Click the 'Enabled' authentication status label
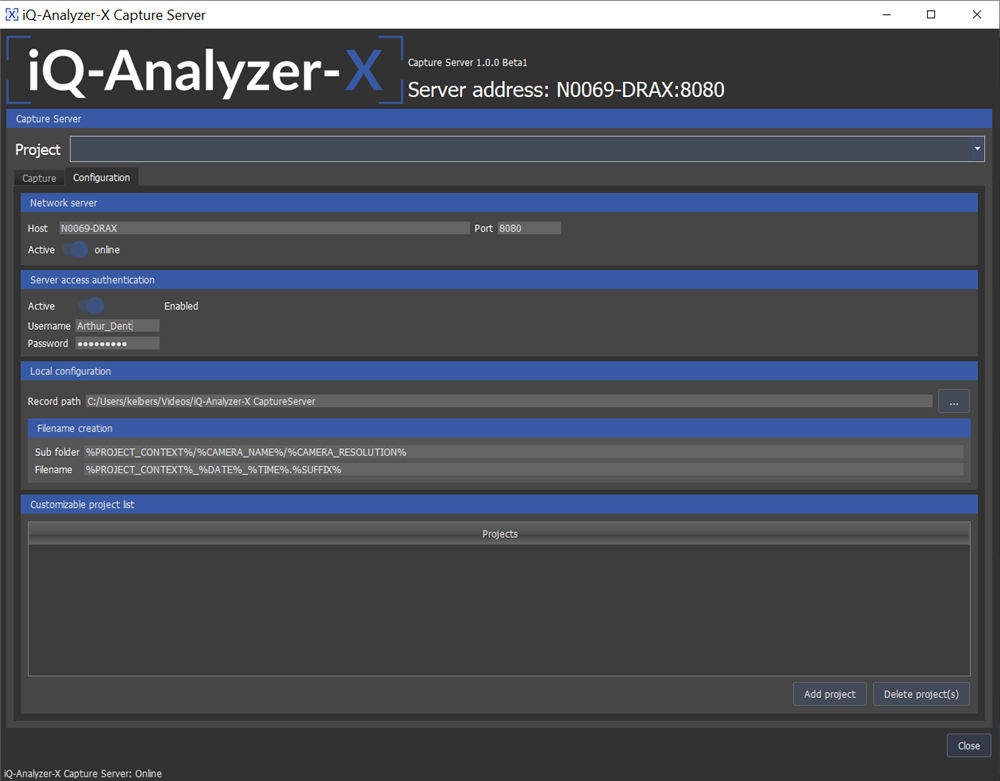This screenshot has width=1000, height=781. (181, 306)
